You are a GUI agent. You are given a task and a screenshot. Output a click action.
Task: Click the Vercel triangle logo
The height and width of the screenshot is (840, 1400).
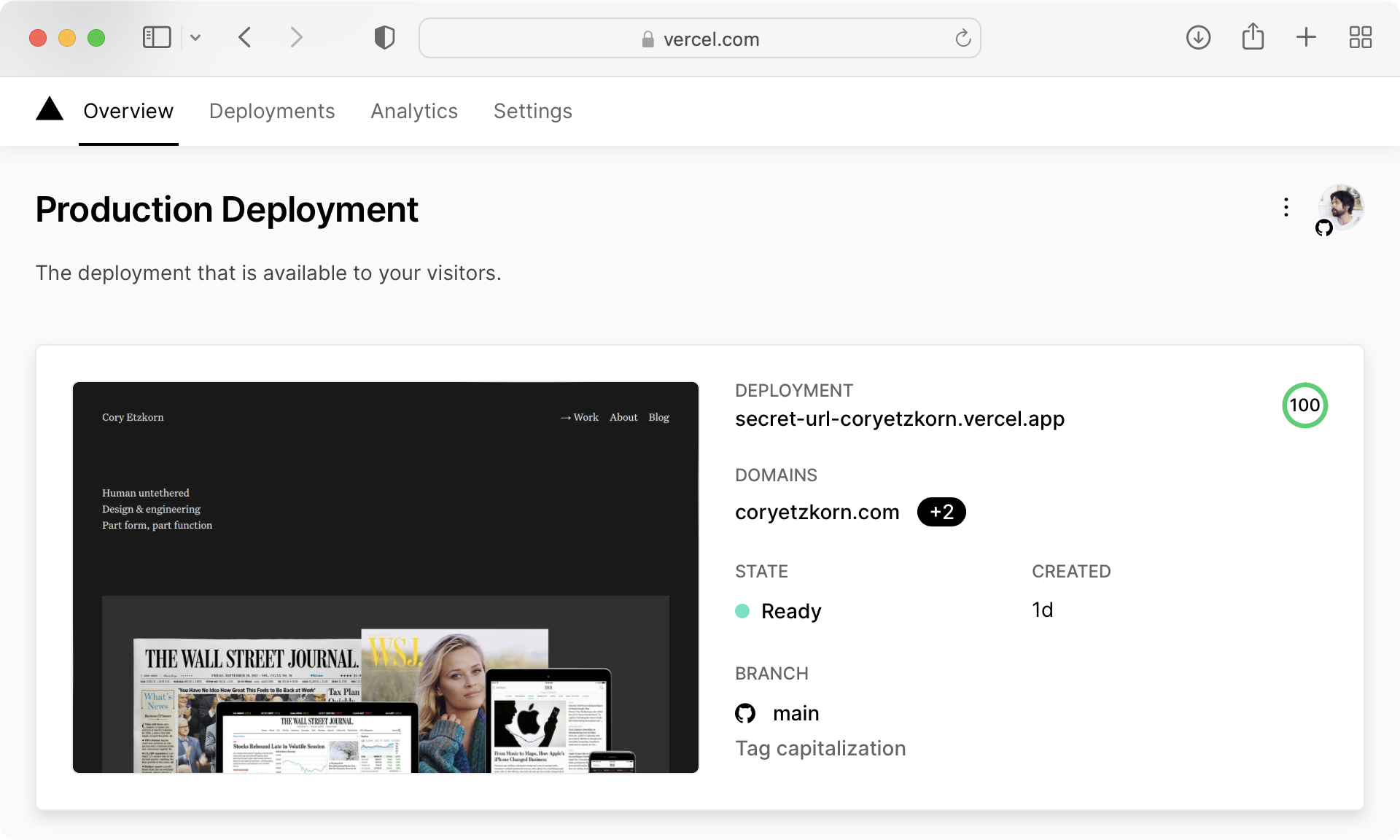click(x=50, y=109)
